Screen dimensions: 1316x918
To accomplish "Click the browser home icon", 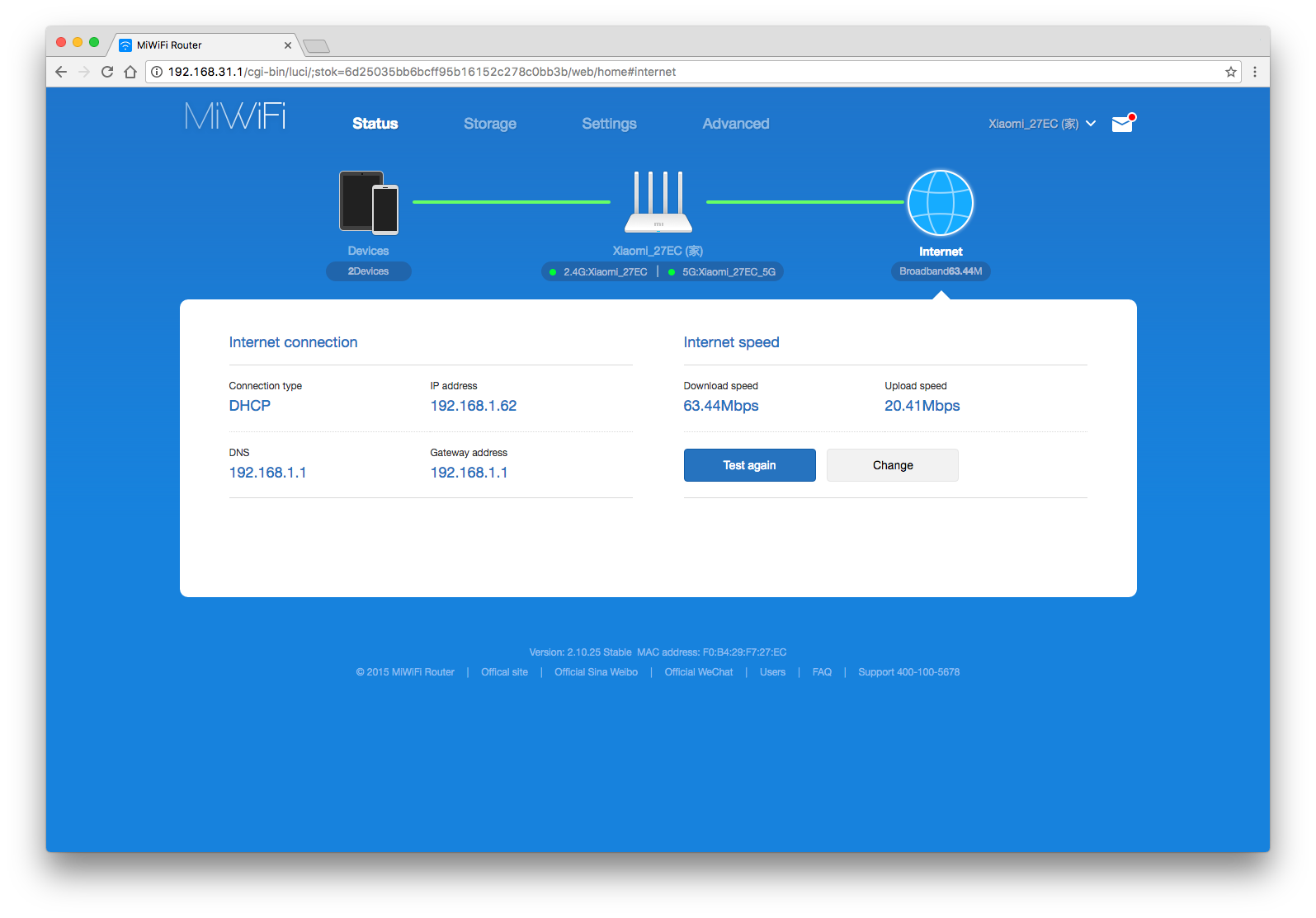I will click(x=130, y=72).
